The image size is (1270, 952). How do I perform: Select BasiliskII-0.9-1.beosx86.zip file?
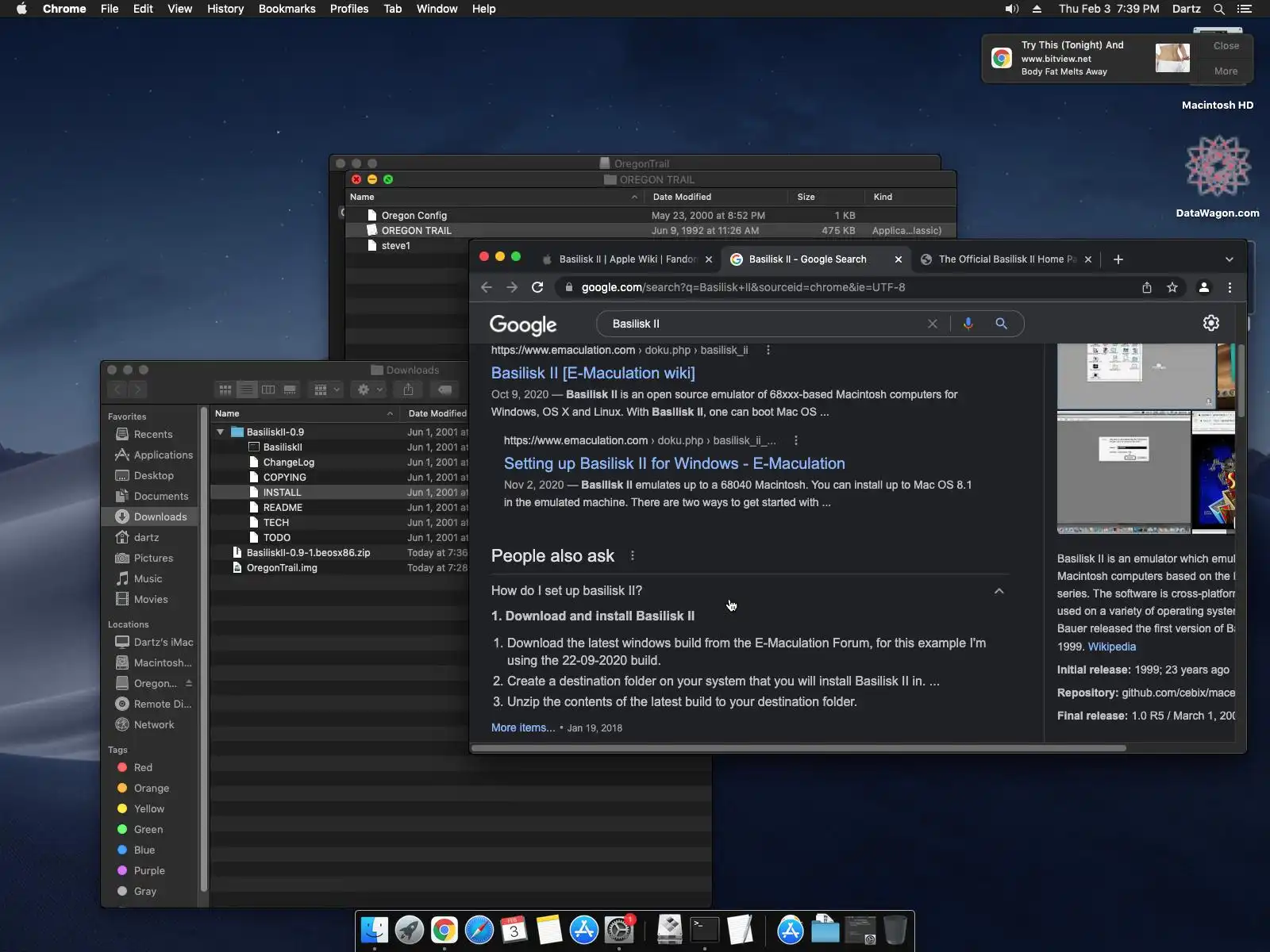[308, 553]
